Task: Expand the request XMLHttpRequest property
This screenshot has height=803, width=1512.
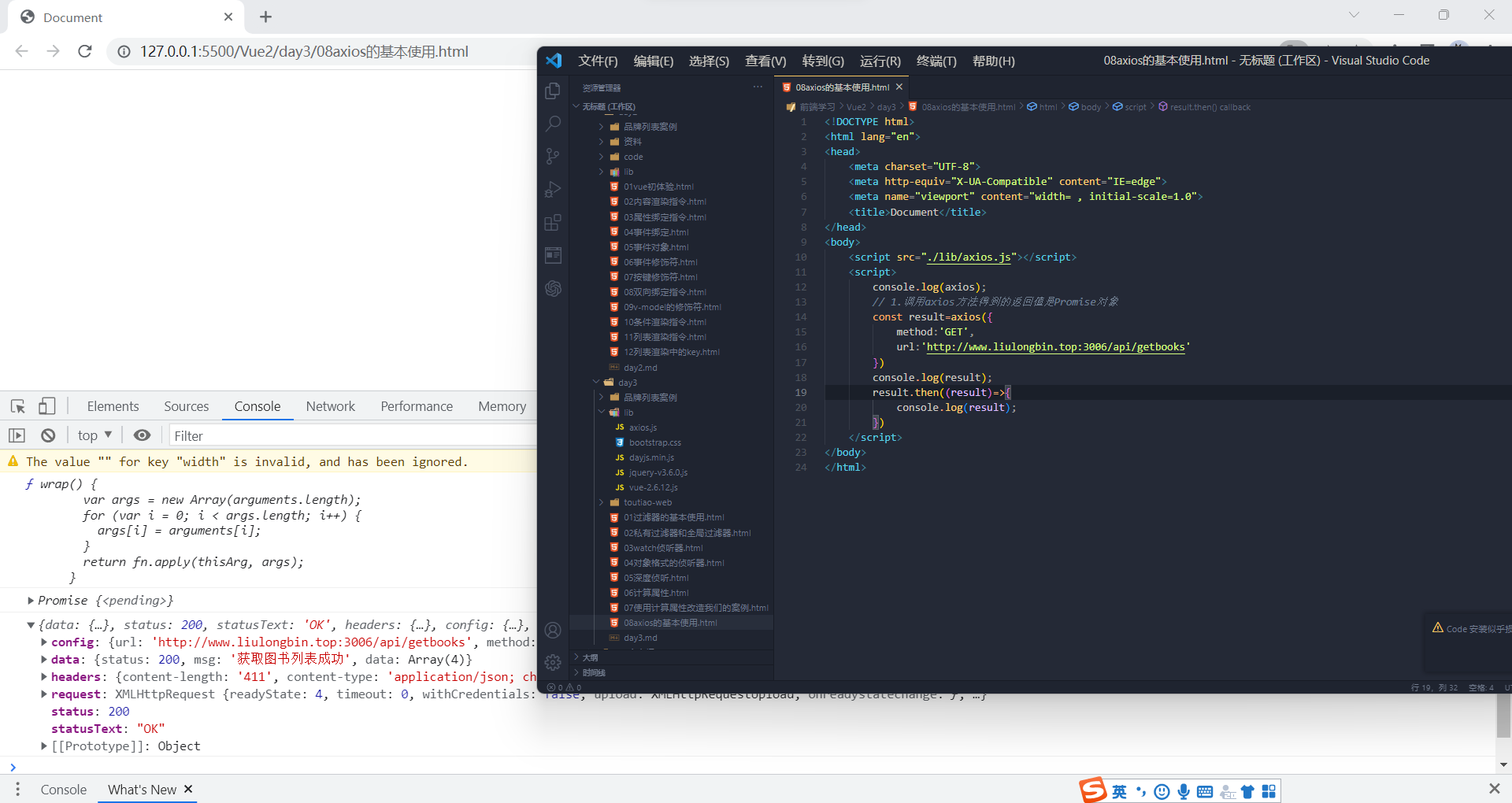Action: click(44, 694)
